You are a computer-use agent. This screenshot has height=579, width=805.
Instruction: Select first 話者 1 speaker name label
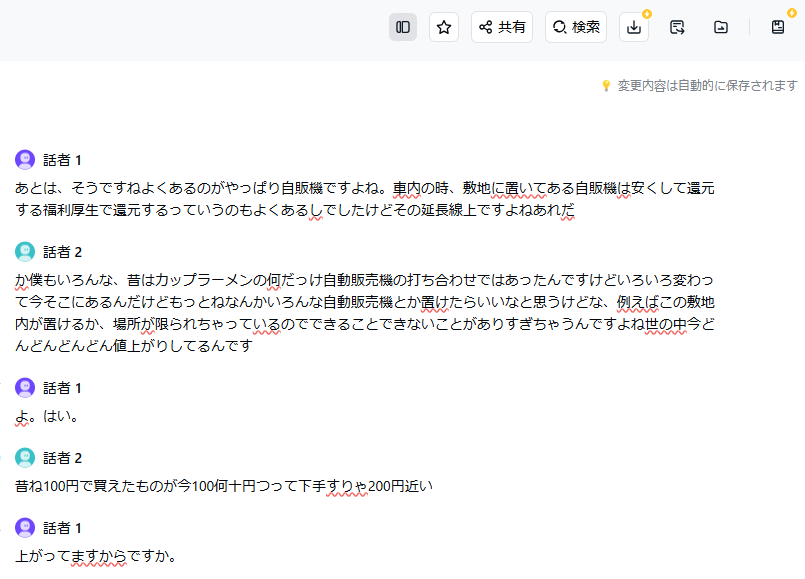pos(62,160)
